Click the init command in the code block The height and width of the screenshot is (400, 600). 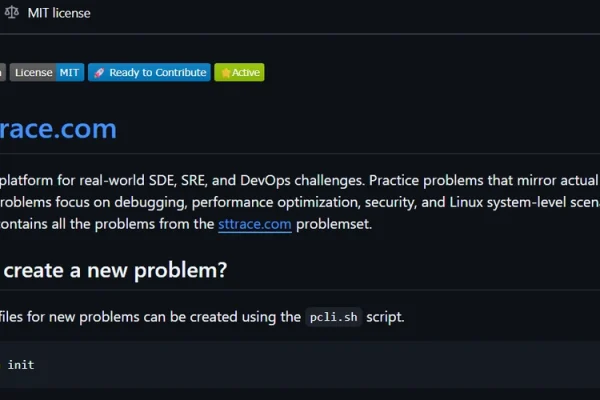click(20, 365)
